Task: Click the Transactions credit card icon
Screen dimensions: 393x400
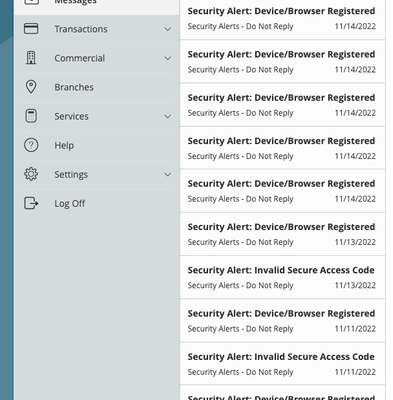Action: coord(31,29)
